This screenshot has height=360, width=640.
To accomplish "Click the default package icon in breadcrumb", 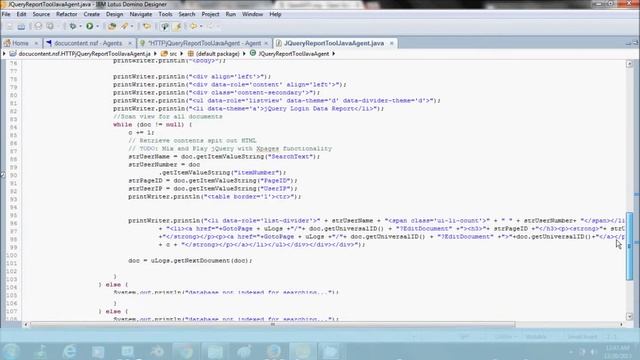I will (191, 53).
